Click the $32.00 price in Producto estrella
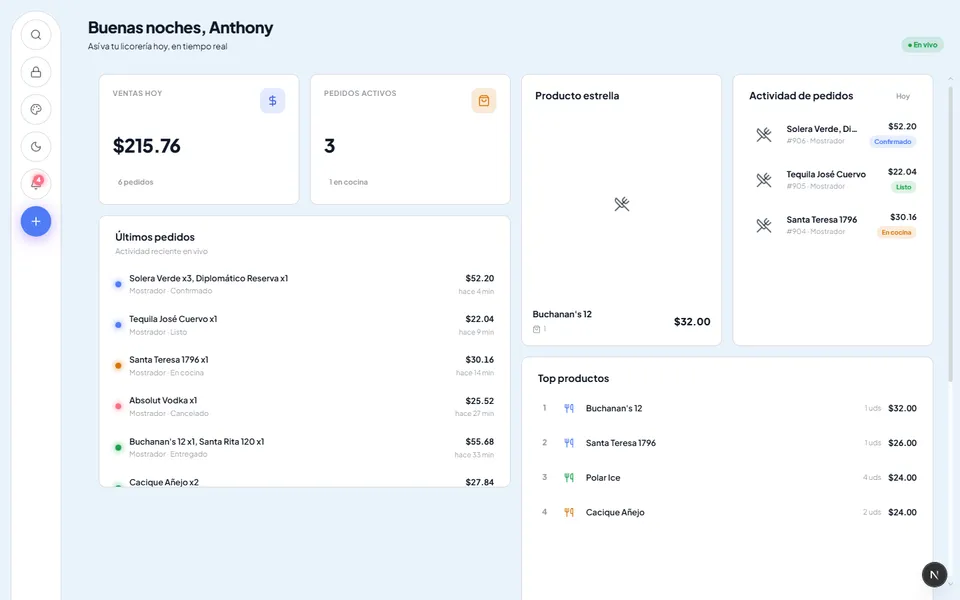This screenshot has width=960, height=600. (x=692, y=322)
